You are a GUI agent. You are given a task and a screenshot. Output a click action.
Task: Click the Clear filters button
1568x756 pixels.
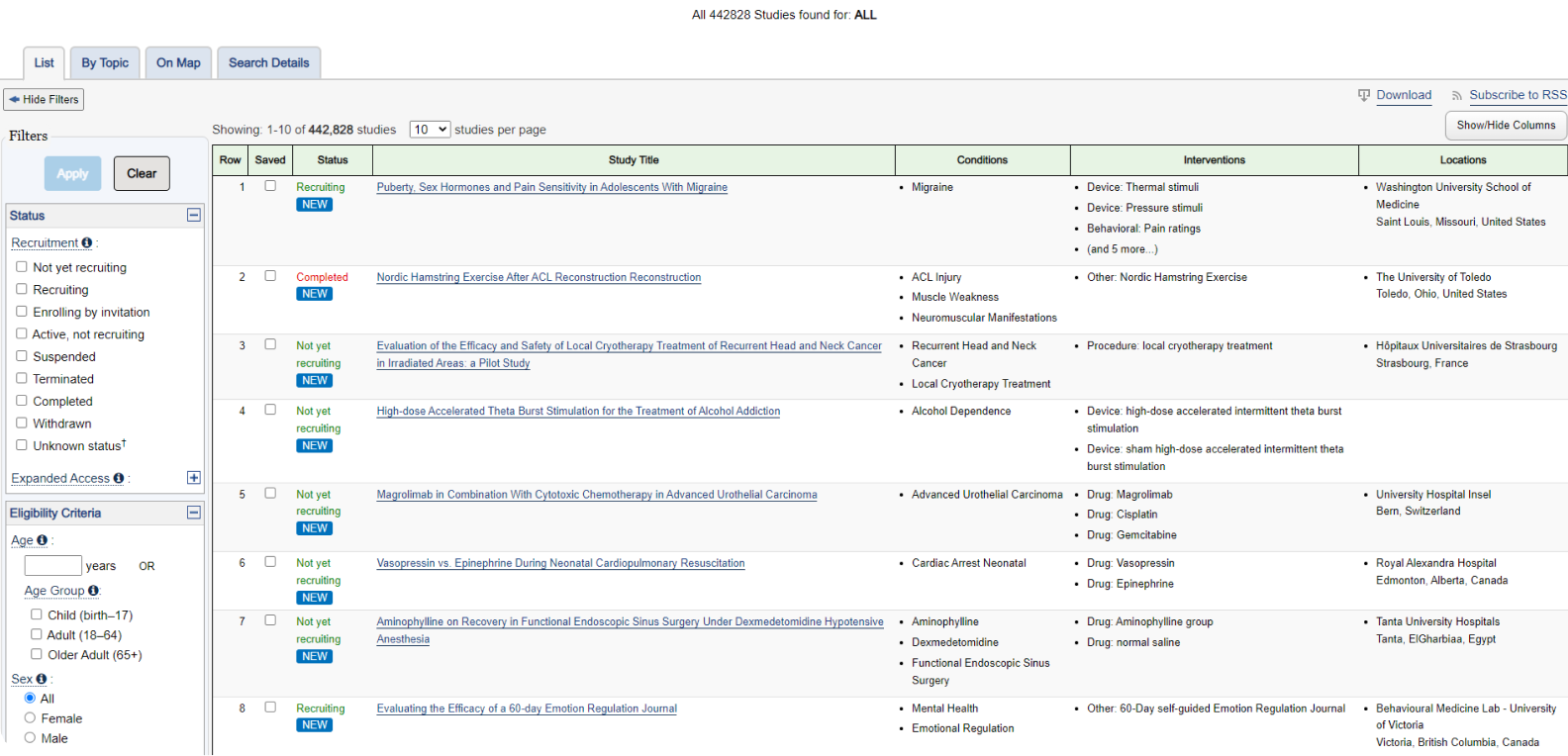(142, 173)
